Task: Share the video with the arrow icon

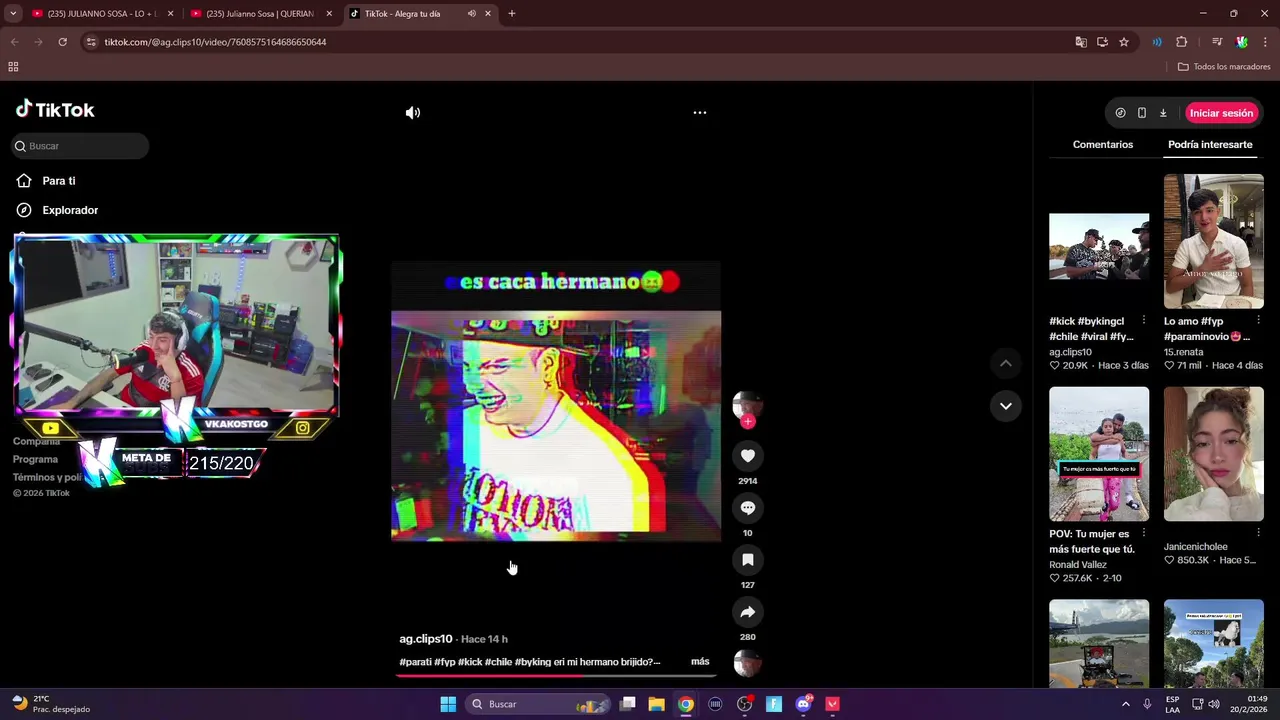Action: [747, 612]
